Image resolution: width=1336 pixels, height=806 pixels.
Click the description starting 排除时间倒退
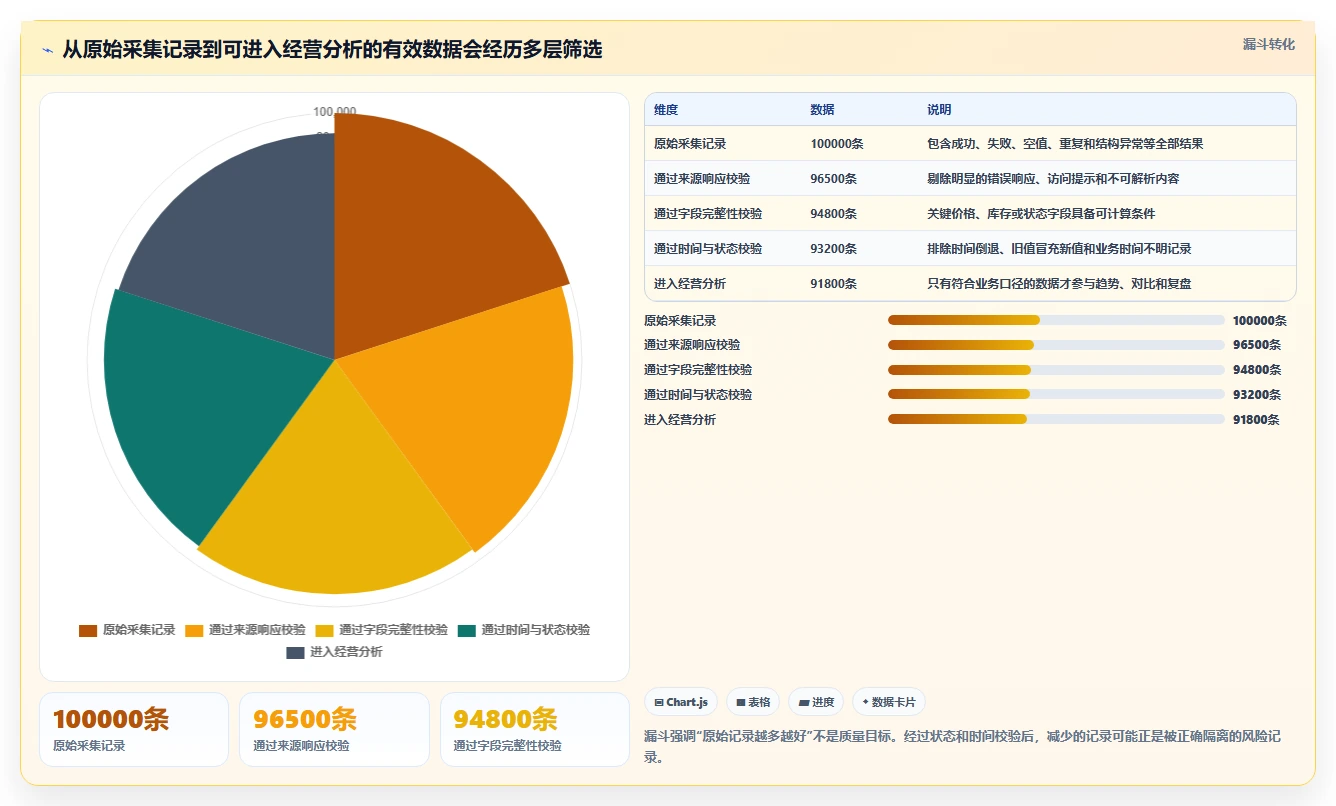pyautogui.click(x=1059, y=249)
